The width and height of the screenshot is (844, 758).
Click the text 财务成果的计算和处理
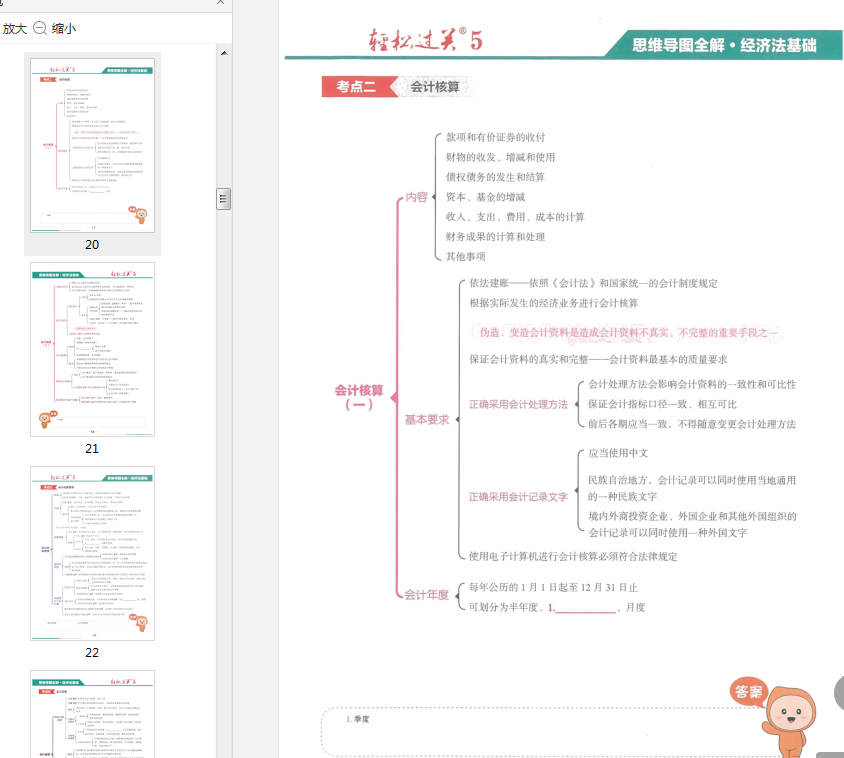tap(495, 237)
